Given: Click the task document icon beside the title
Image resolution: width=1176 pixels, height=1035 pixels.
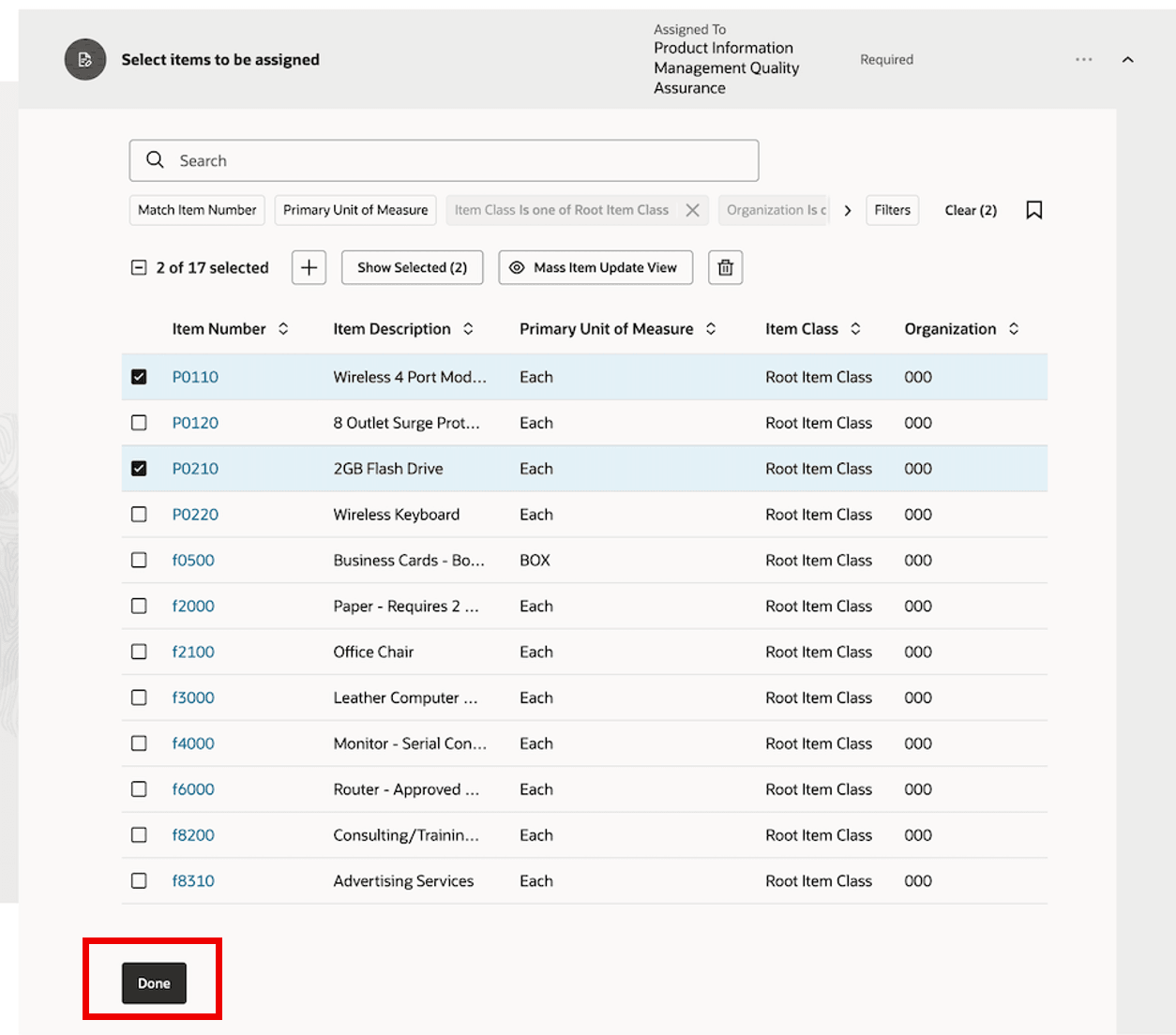Looking at the screenshot, I should pyautogui.click(x=85, y=60).
